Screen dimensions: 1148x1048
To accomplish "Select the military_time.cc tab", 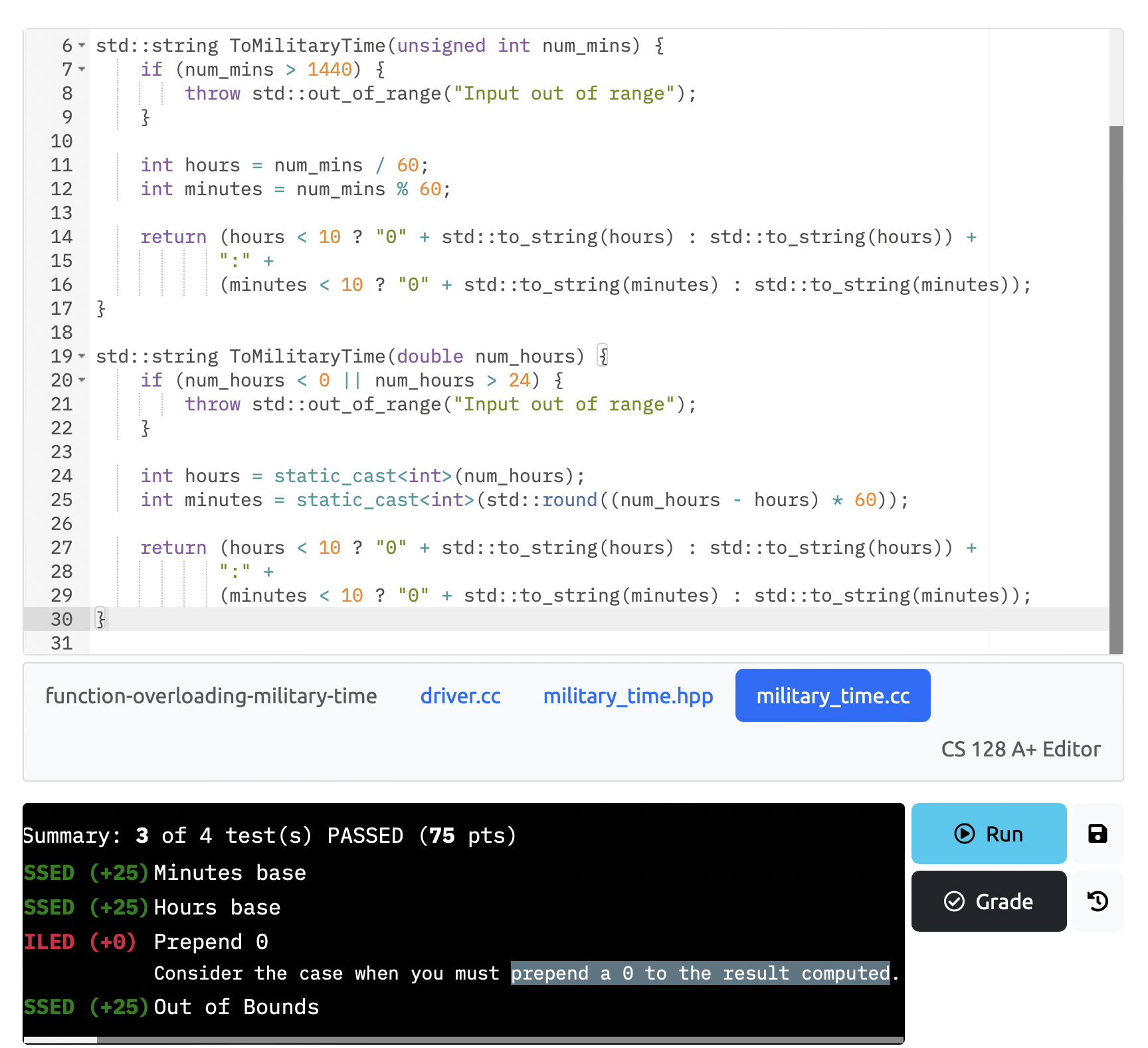I will (833, 695).
